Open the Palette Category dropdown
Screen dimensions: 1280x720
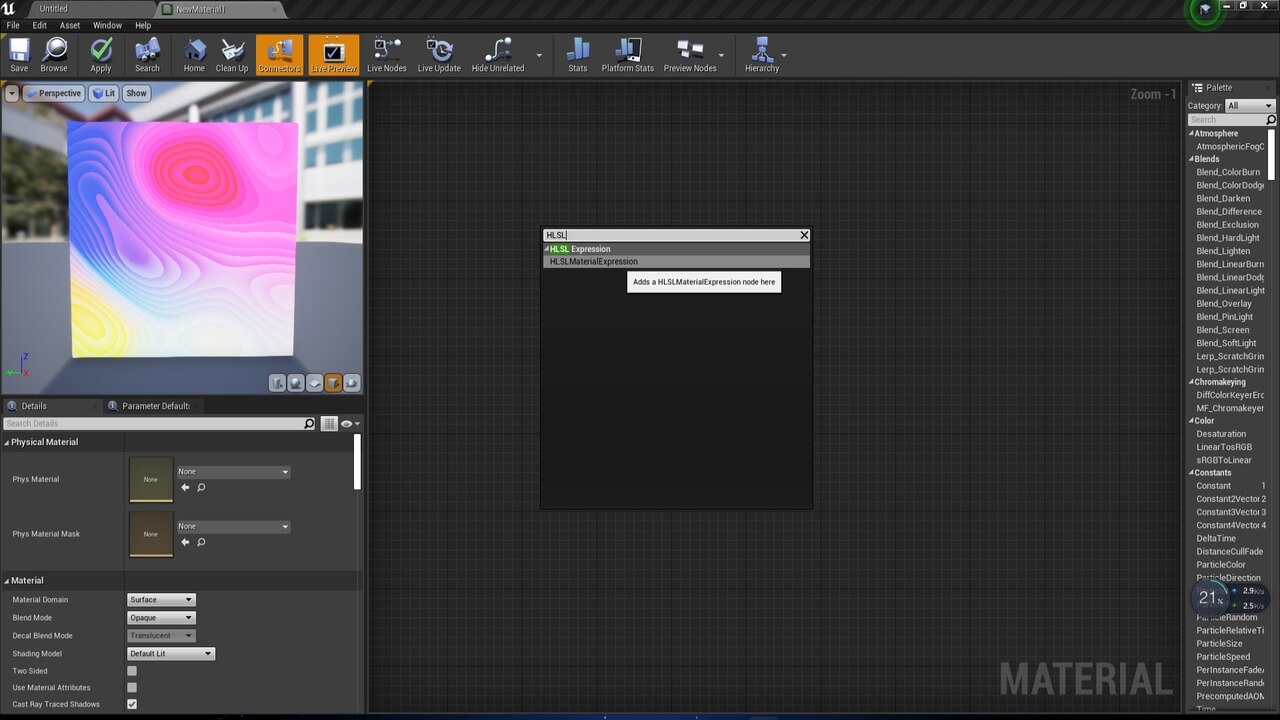(1250, 106)
